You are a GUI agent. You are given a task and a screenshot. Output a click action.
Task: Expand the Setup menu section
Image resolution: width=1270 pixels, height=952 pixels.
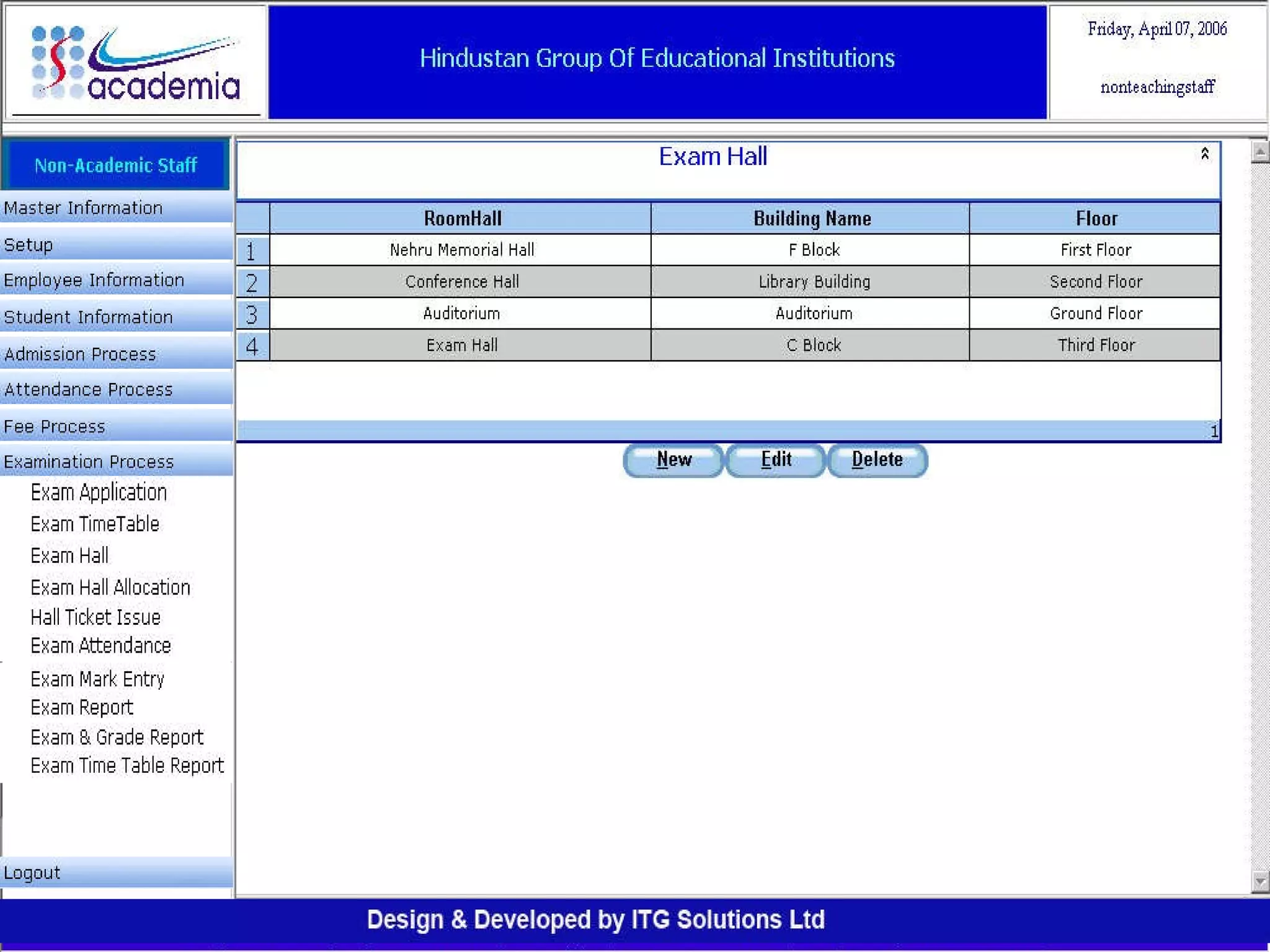[x=29, y=245]
